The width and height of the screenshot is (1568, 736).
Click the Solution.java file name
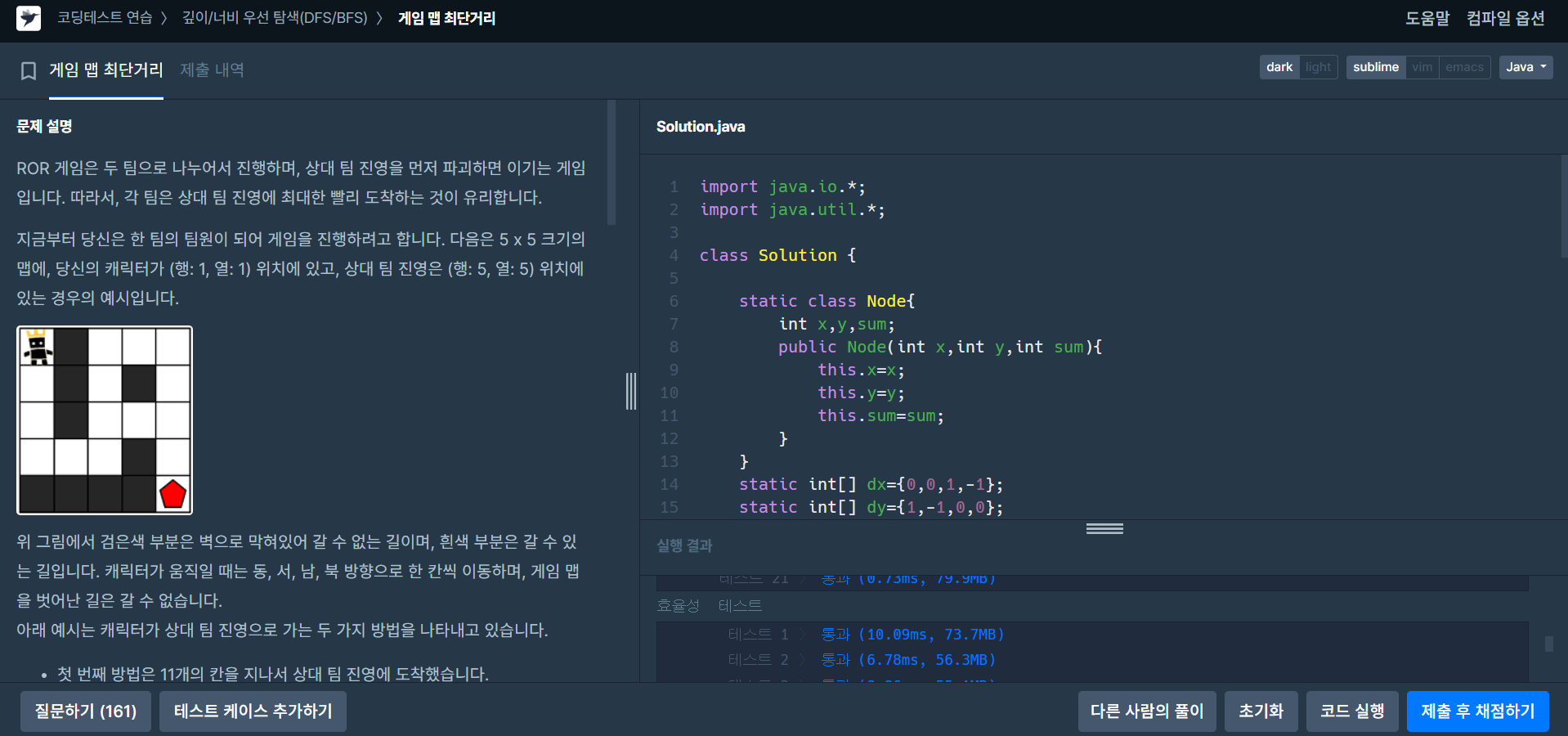(701, 127)
